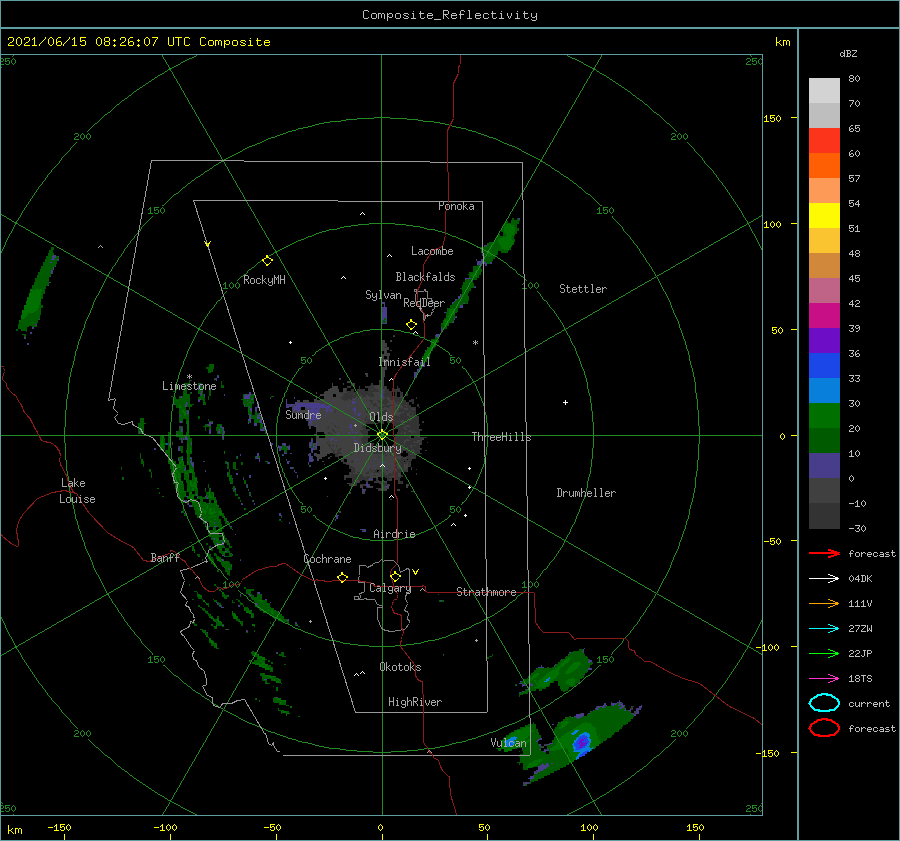This screenshot has height=841, width=900.
Task: Click the green 22JP arrow icon
Action: point(824,653)
